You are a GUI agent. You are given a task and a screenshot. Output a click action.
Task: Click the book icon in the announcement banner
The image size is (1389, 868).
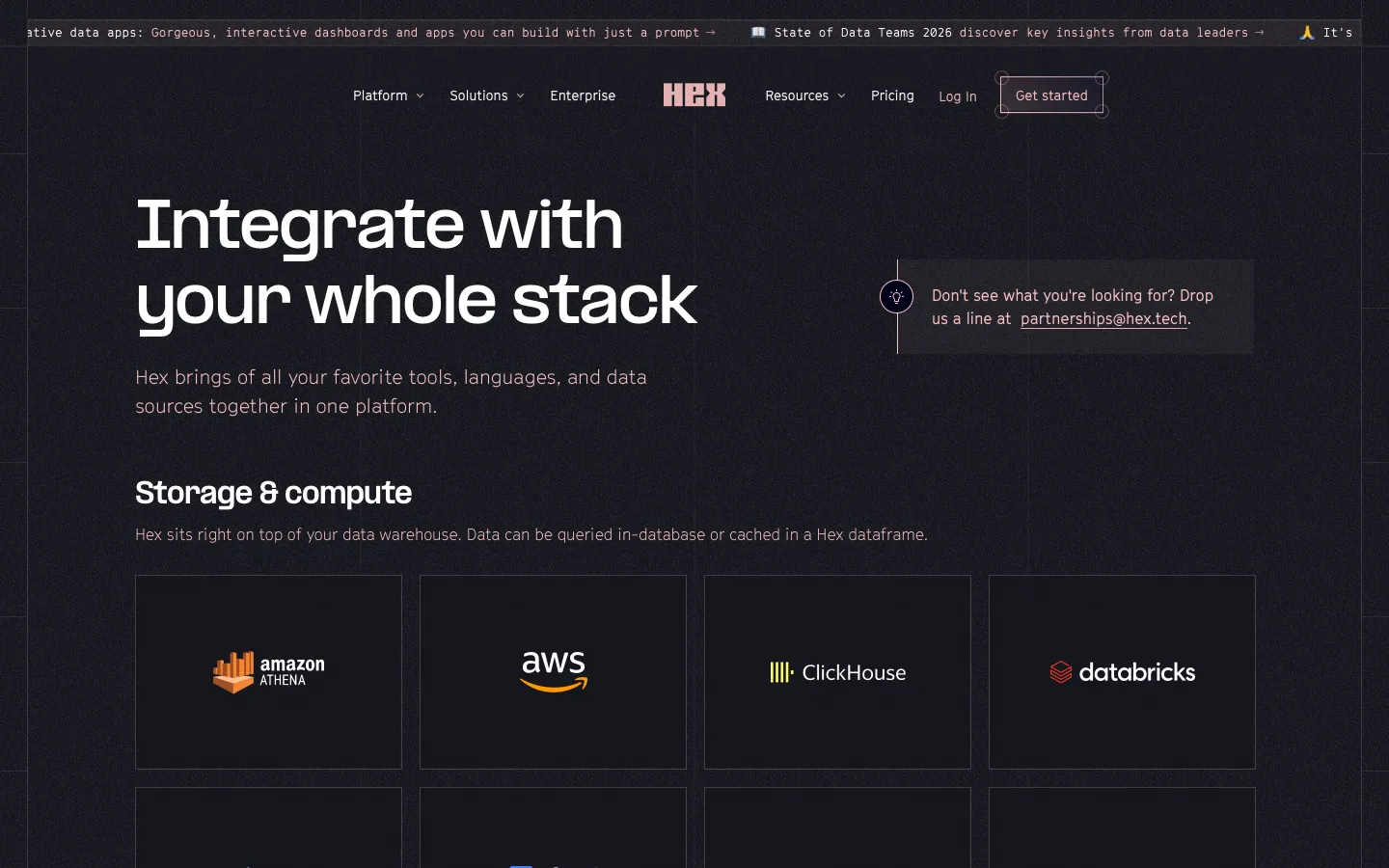(758, 32)
